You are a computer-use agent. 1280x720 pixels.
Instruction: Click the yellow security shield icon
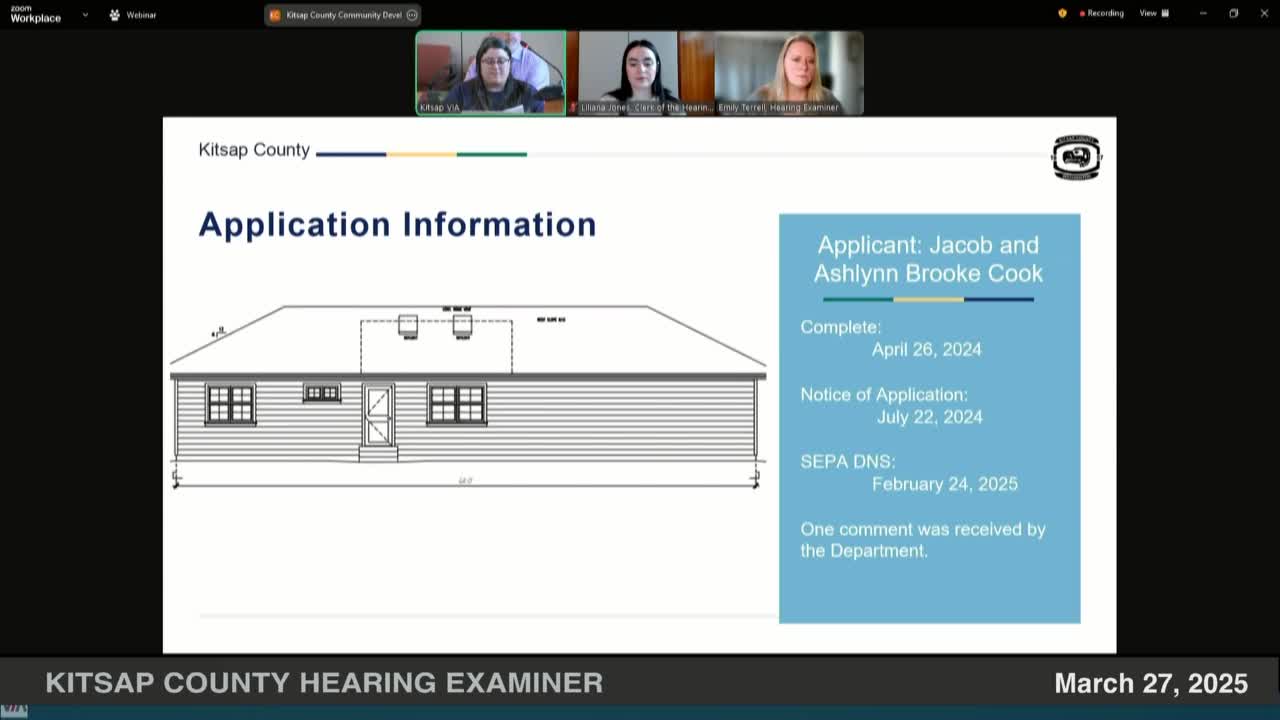(x=1062, y=14)
